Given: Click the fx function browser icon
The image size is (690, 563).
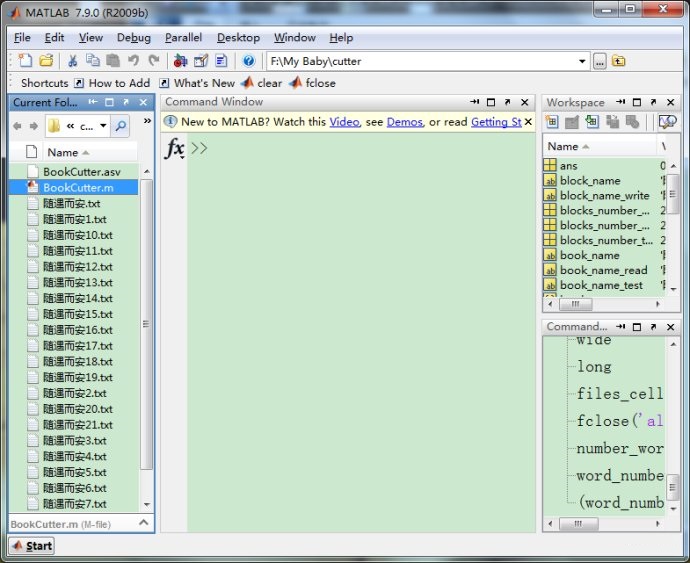Looking at the screenshot, I should click(174, 149).
